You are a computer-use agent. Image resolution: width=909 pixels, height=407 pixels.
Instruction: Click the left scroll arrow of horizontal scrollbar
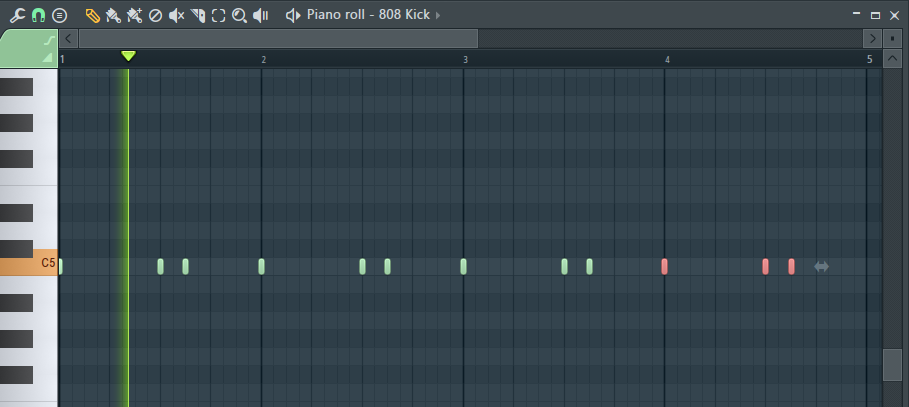pyautogui.click(x=68, y=39)
